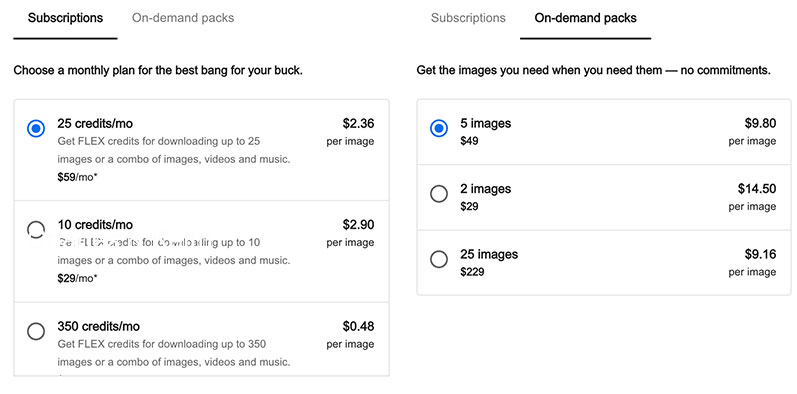Choose the 2 images pack radio button
797x394 pixels.
[439, 194]
